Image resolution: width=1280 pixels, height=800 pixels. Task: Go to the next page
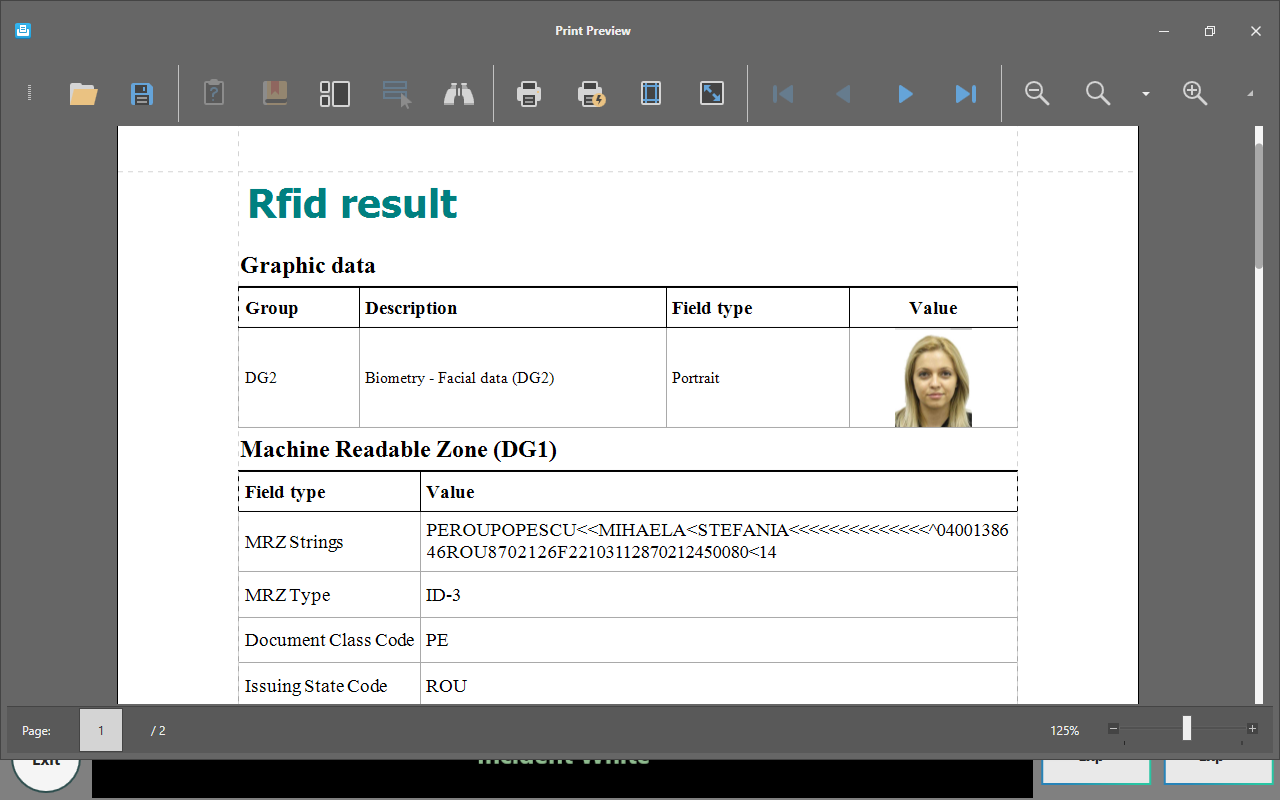point(905,94)
